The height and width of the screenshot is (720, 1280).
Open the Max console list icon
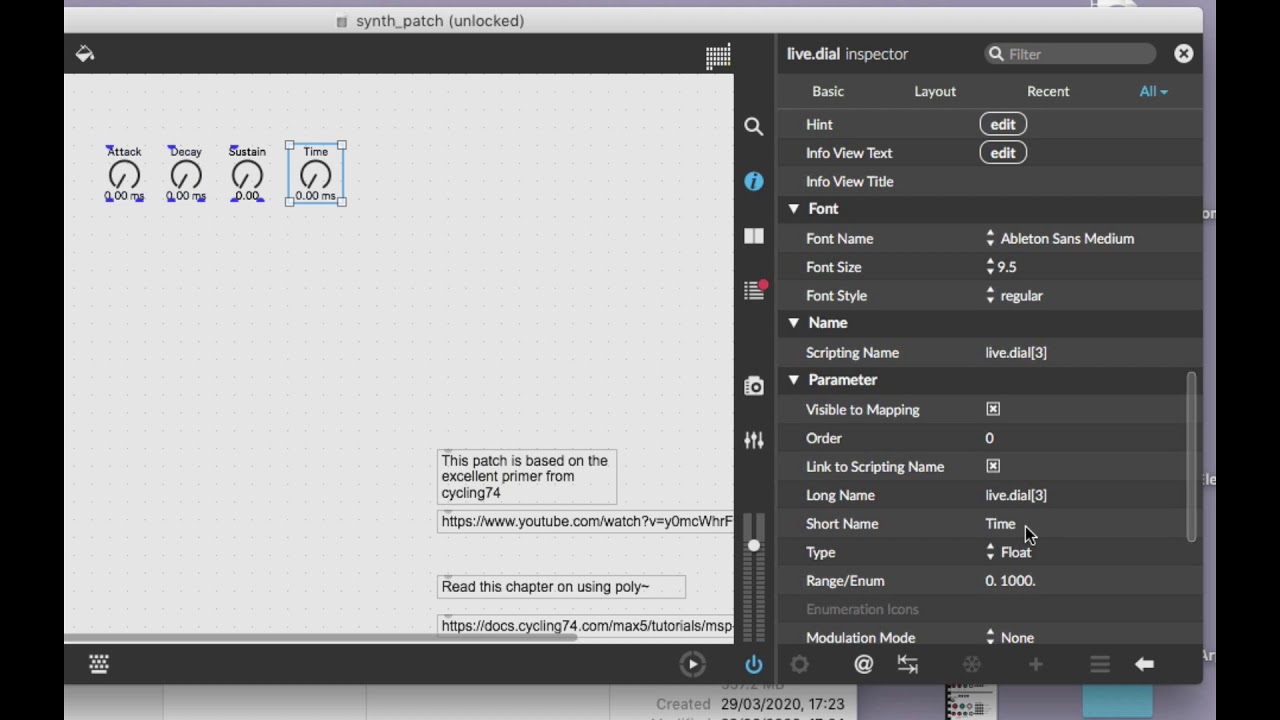click(755, 290)
